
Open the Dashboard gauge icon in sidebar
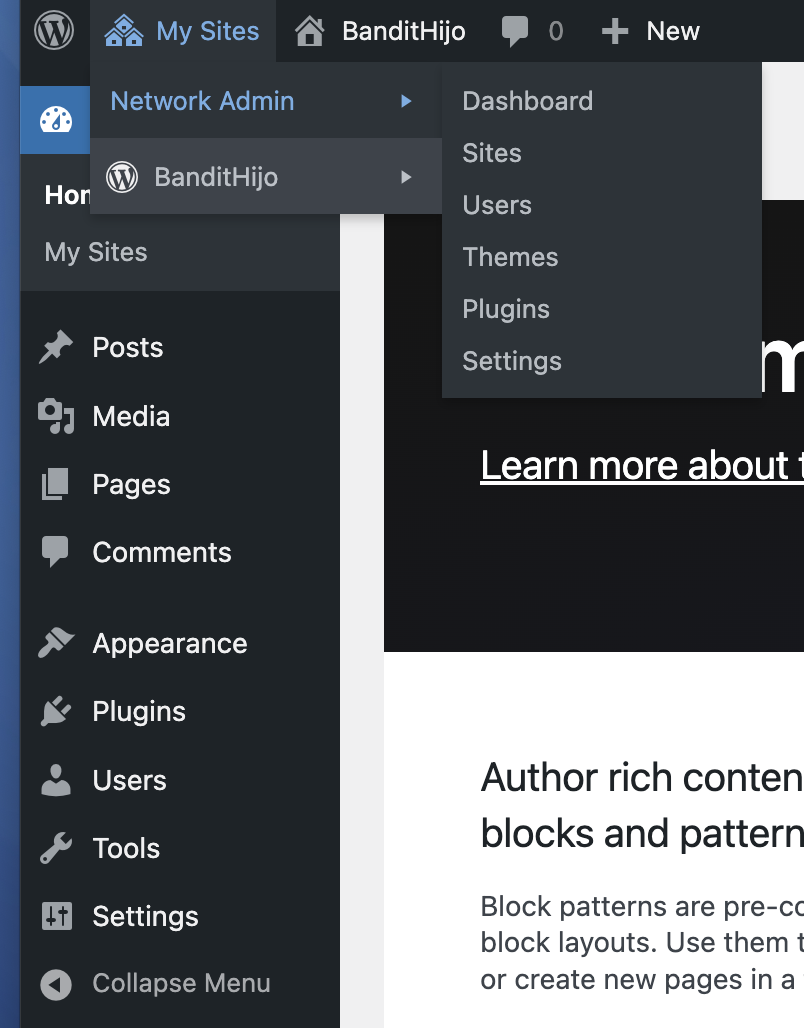click(56, 121)
